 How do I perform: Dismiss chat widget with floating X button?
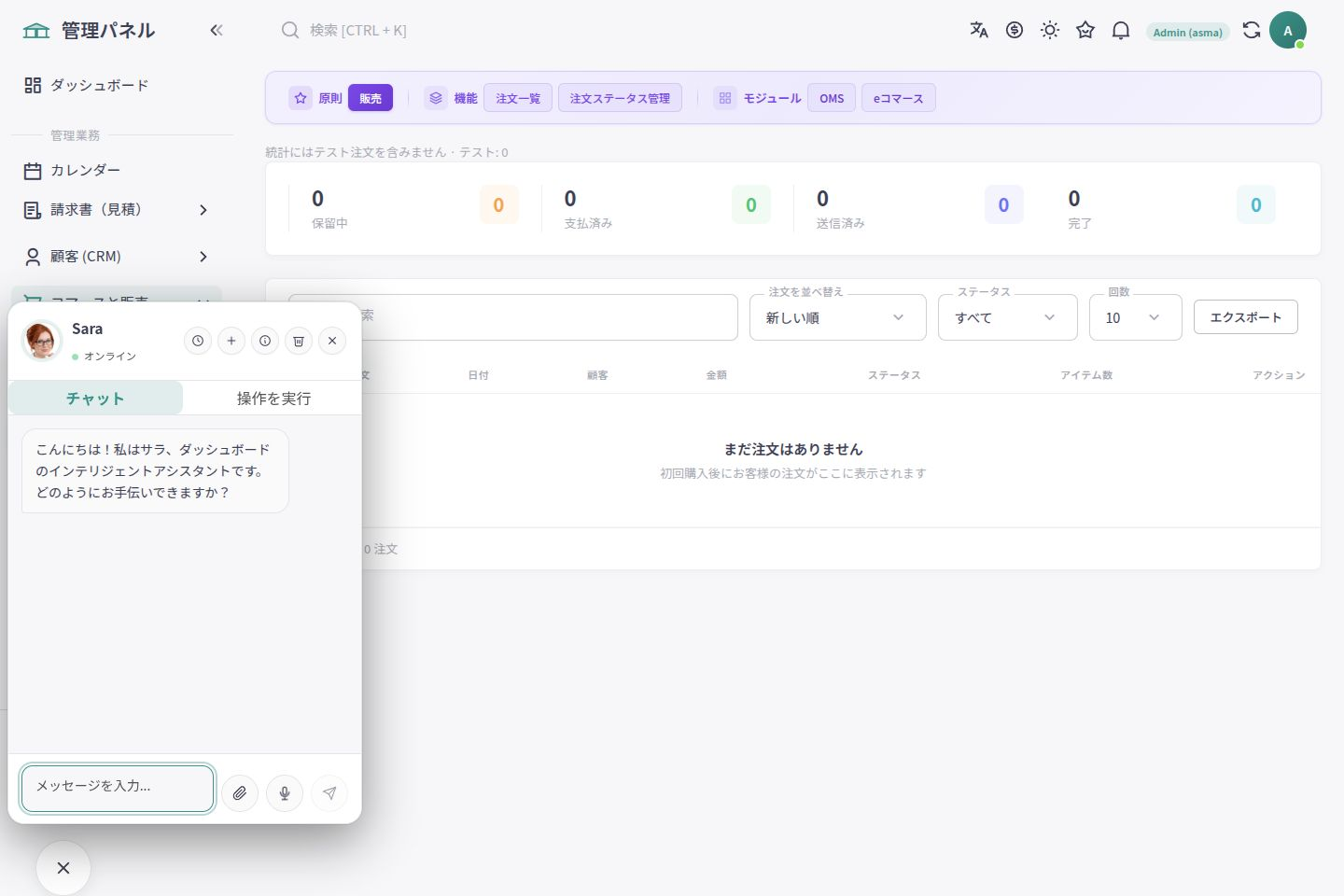click(x=63, y=868)
